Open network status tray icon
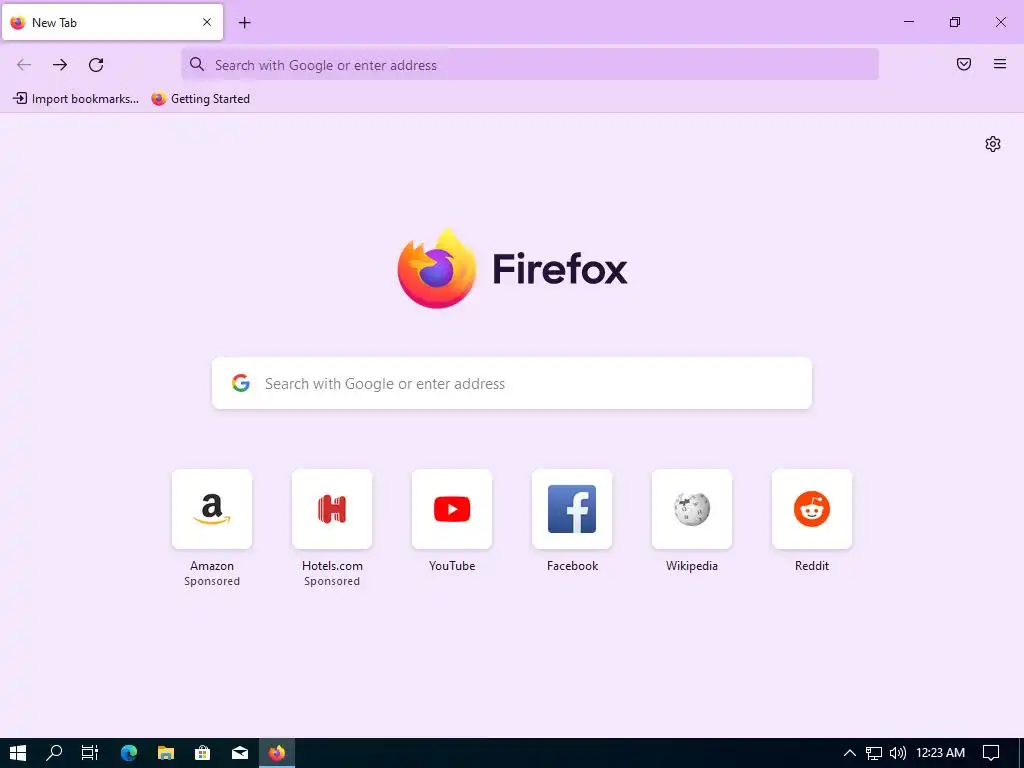This screenshot has height=768, width=1024. [x=874, y=753]
